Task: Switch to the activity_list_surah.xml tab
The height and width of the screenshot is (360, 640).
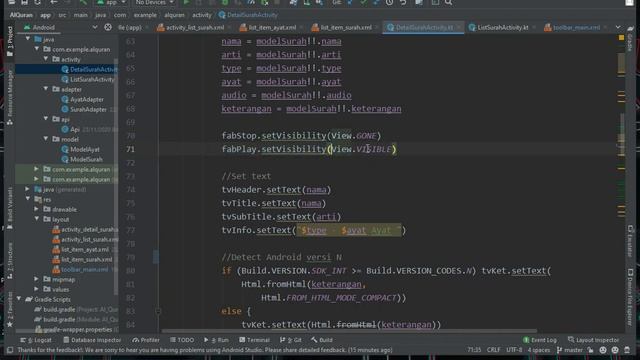Action: [191, 27]
